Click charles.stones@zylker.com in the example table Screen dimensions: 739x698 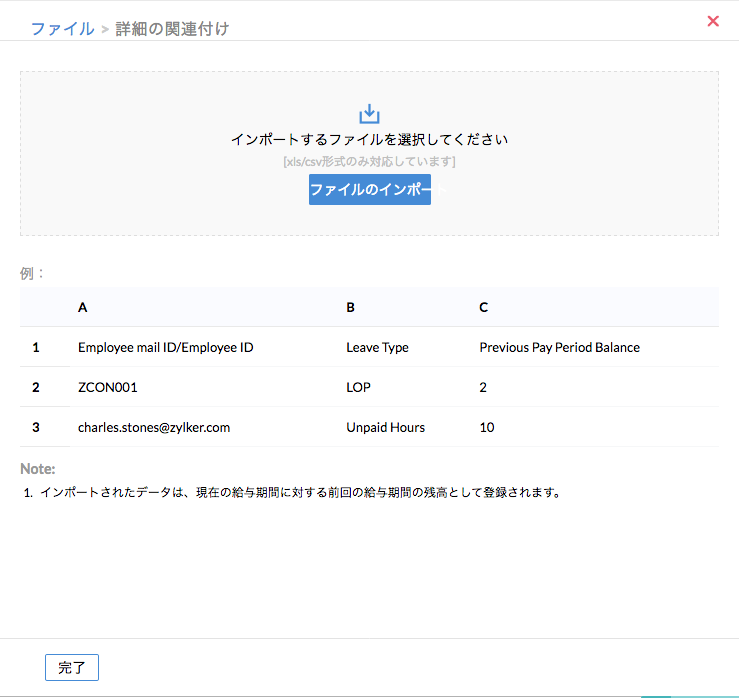pos(154,427)
